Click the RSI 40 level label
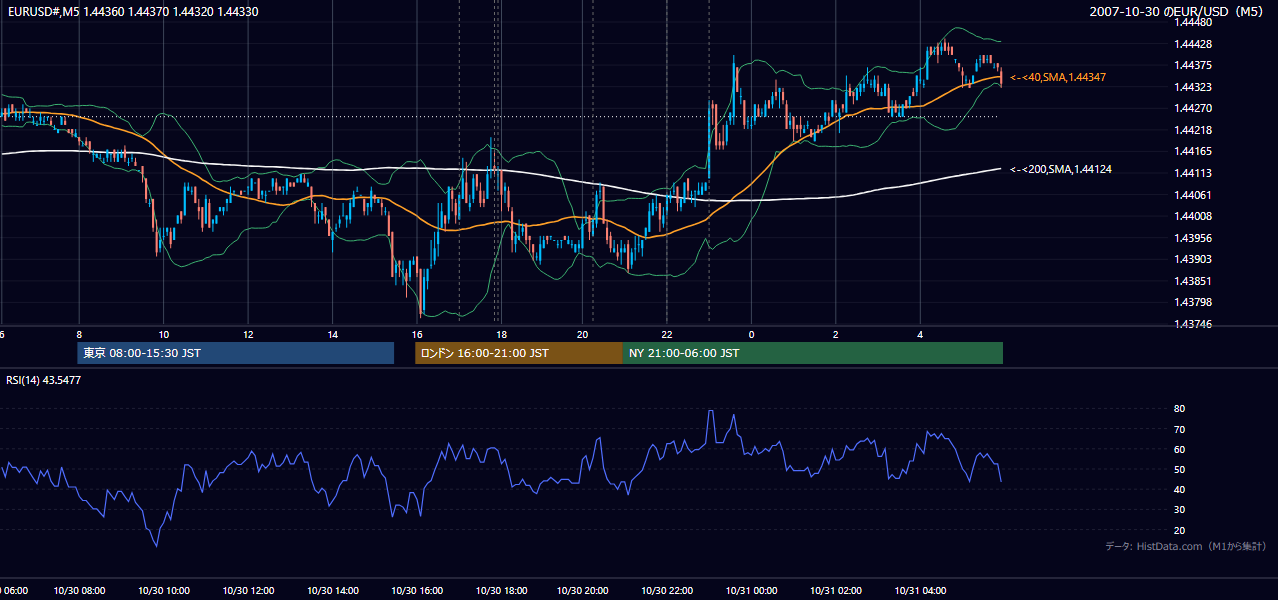This screenshot has height=600, width=1278. [x=1179, y=490]
